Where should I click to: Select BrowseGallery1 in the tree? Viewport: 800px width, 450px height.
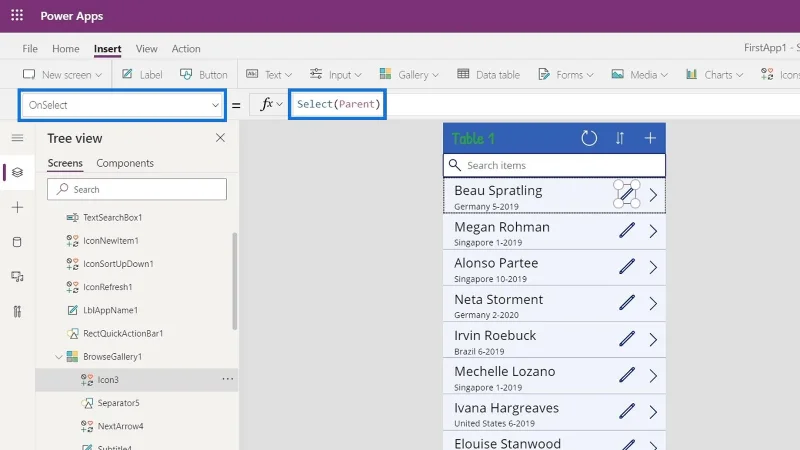112,357
